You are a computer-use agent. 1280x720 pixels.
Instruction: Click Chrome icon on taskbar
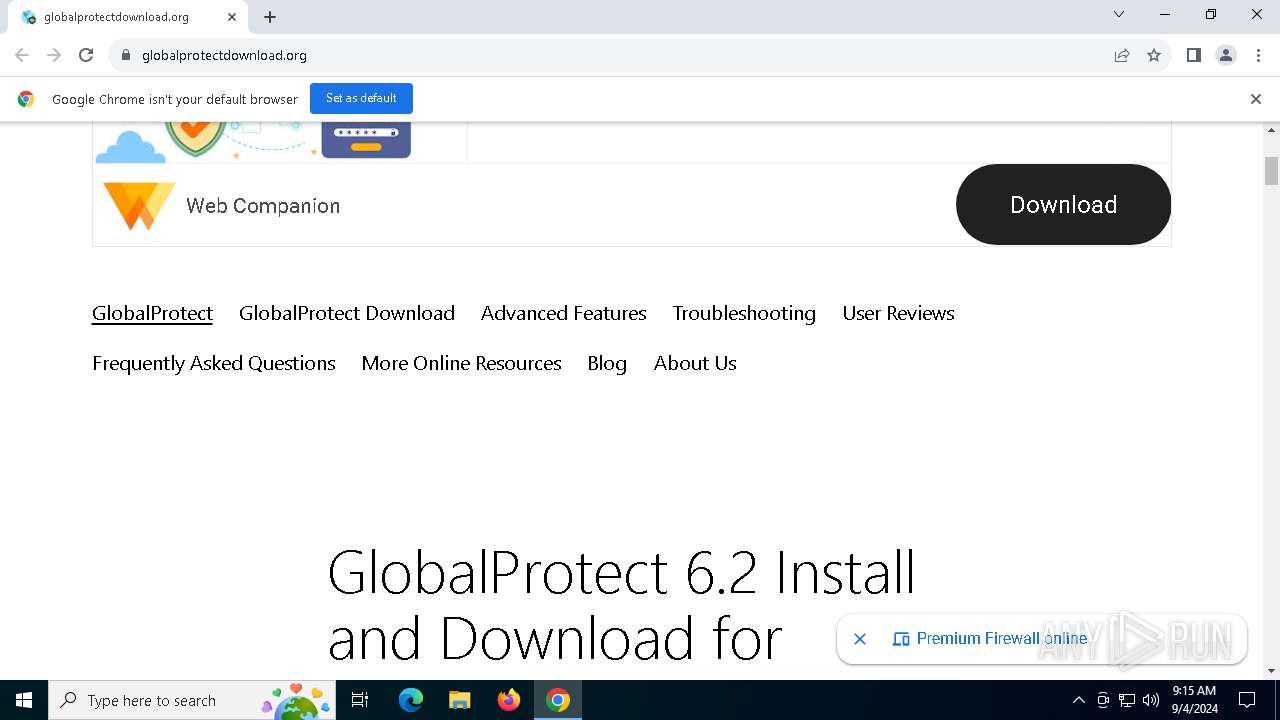pyautogui.click(x=558, y=700)
